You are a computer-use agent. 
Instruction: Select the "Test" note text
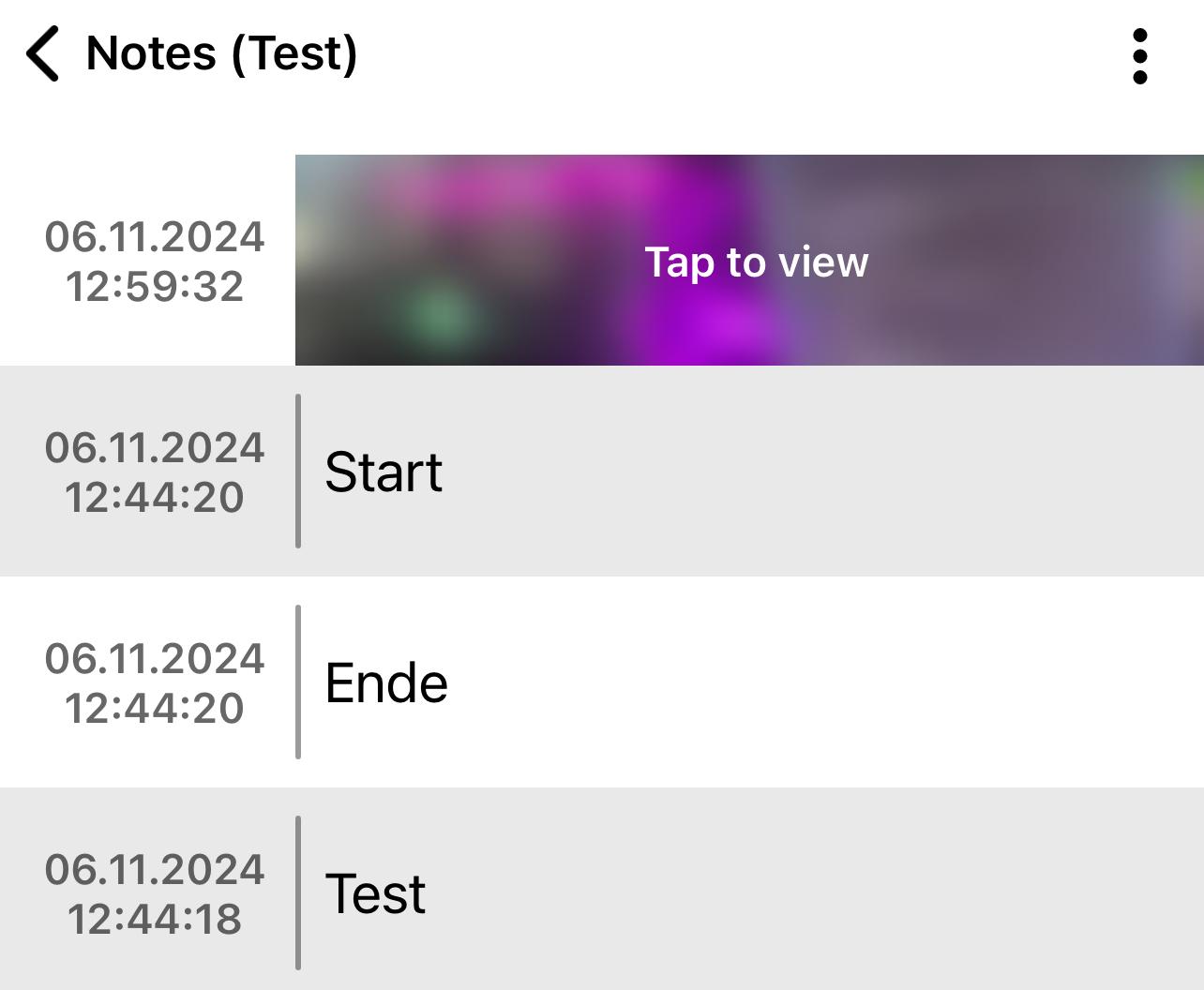[375, 893]
